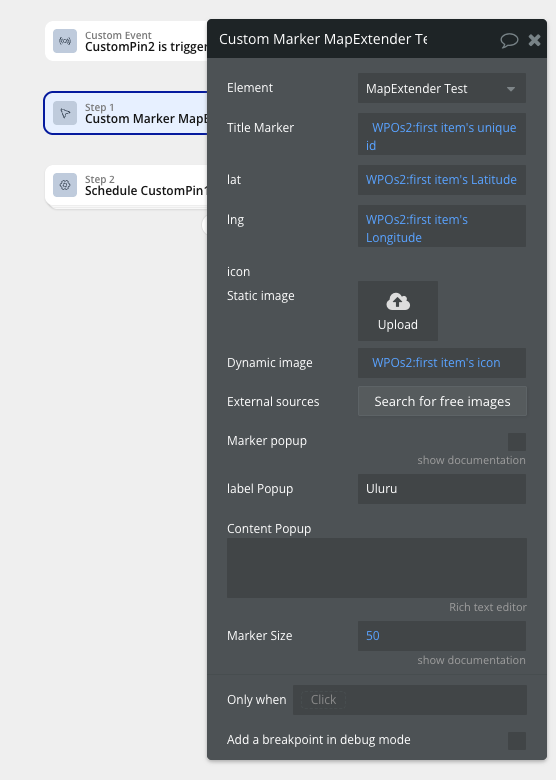Select the Step 2 Schedule CustomPin action

coord(126,185)
